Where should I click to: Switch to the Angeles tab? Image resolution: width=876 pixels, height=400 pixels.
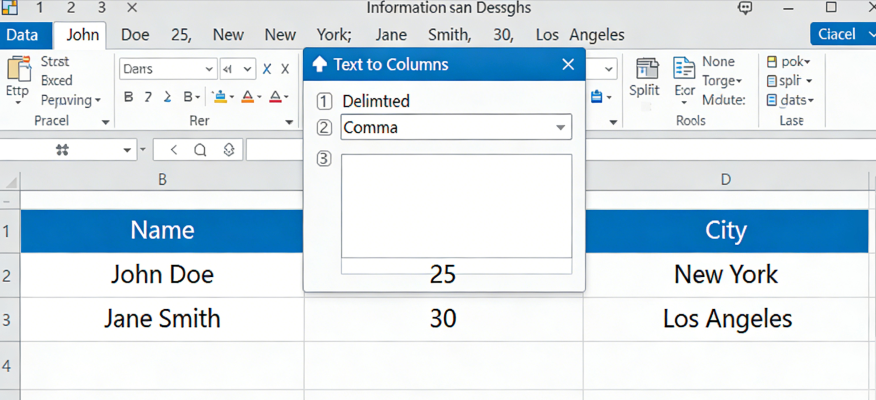point(597,35)
